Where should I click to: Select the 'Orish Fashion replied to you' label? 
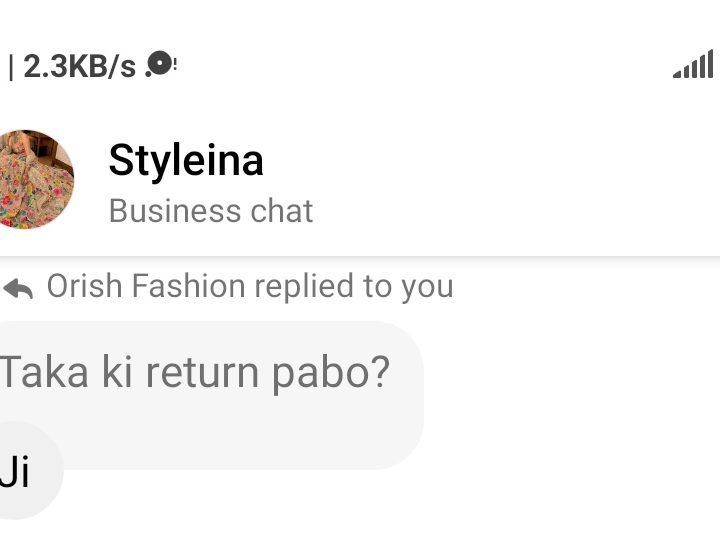250,287
